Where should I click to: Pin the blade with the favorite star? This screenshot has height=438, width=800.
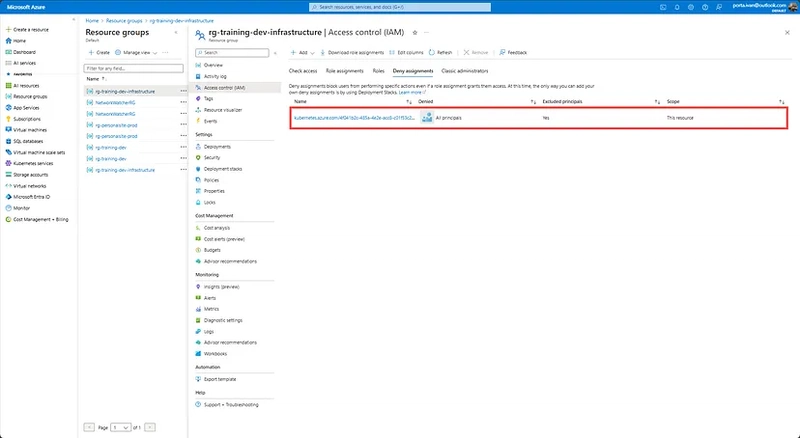point(415,33)
